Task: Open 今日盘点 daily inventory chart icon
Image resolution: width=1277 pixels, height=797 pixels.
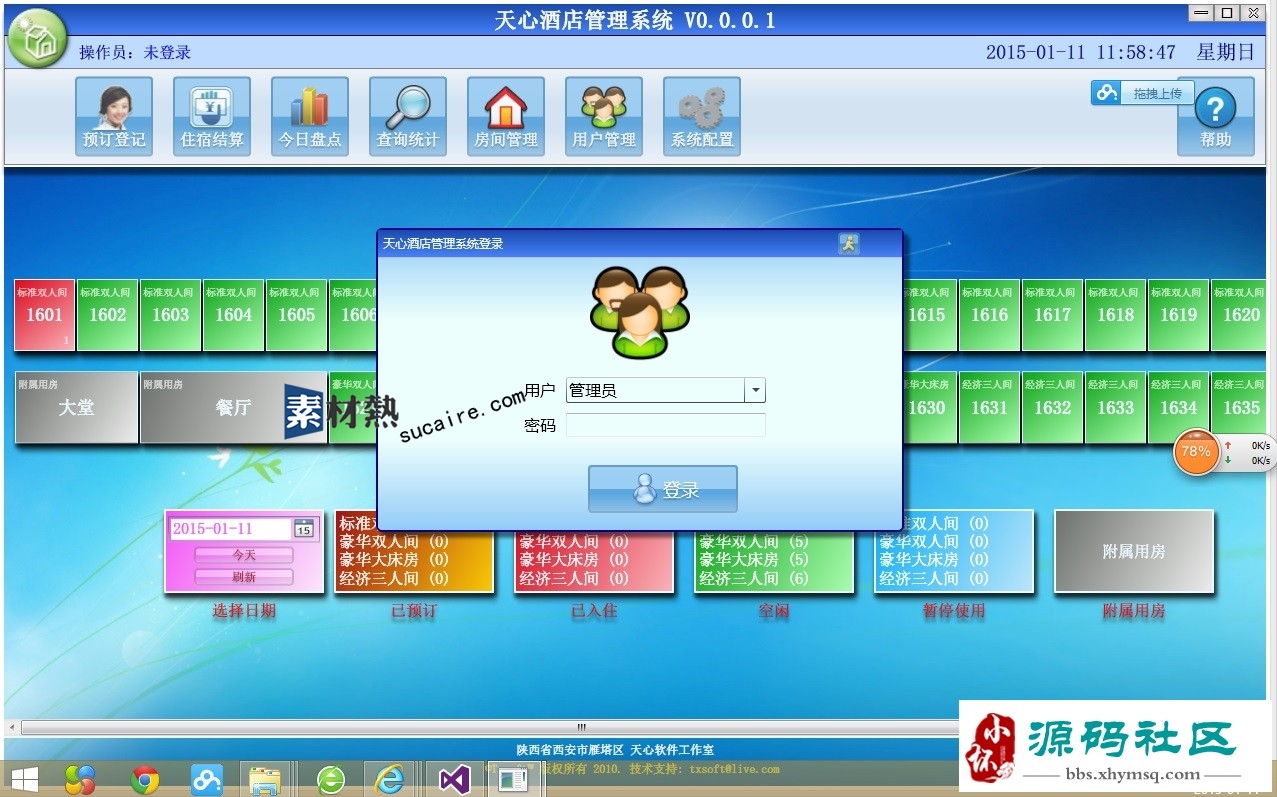Action: [310, 117]
